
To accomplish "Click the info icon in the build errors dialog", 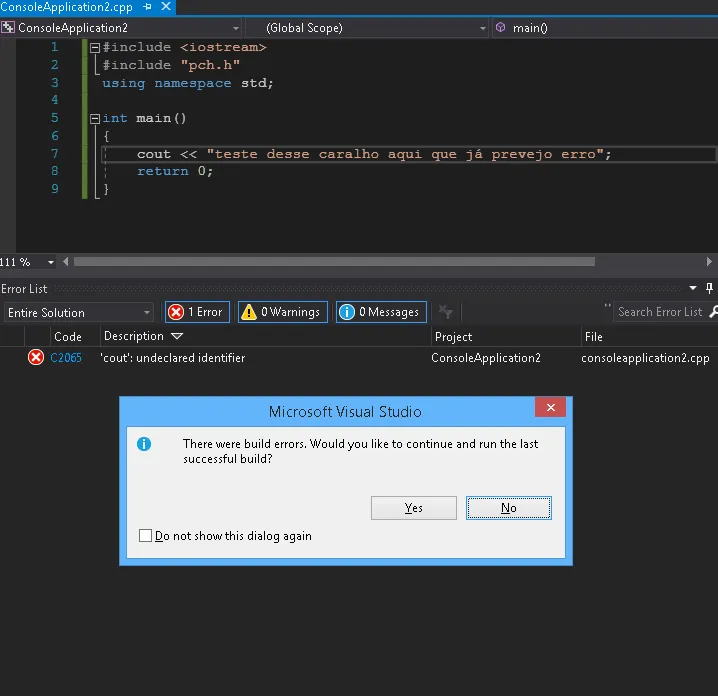I will pos(144,444).
